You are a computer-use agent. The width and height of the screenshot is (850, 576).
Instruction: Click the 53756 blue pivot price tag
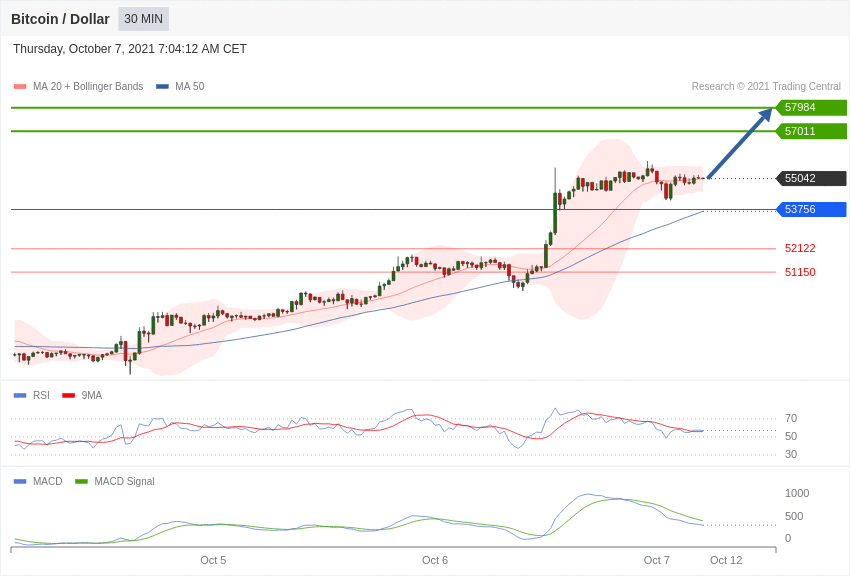pos(811,209)
